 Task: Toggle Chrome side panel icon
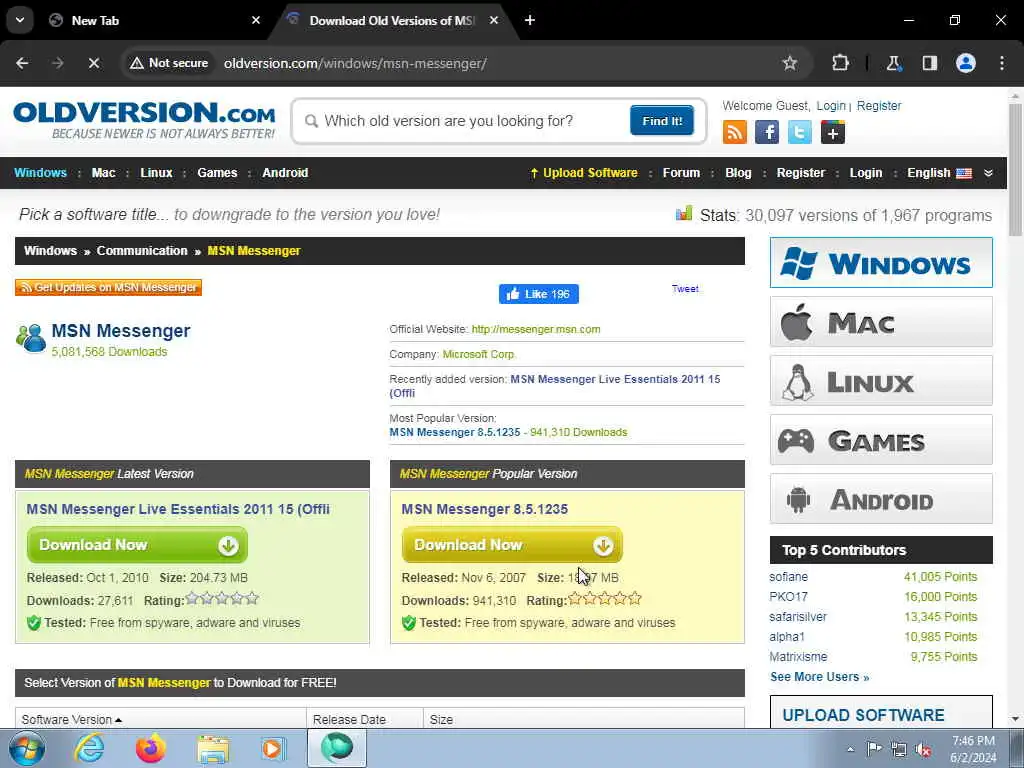click(929, 63)
